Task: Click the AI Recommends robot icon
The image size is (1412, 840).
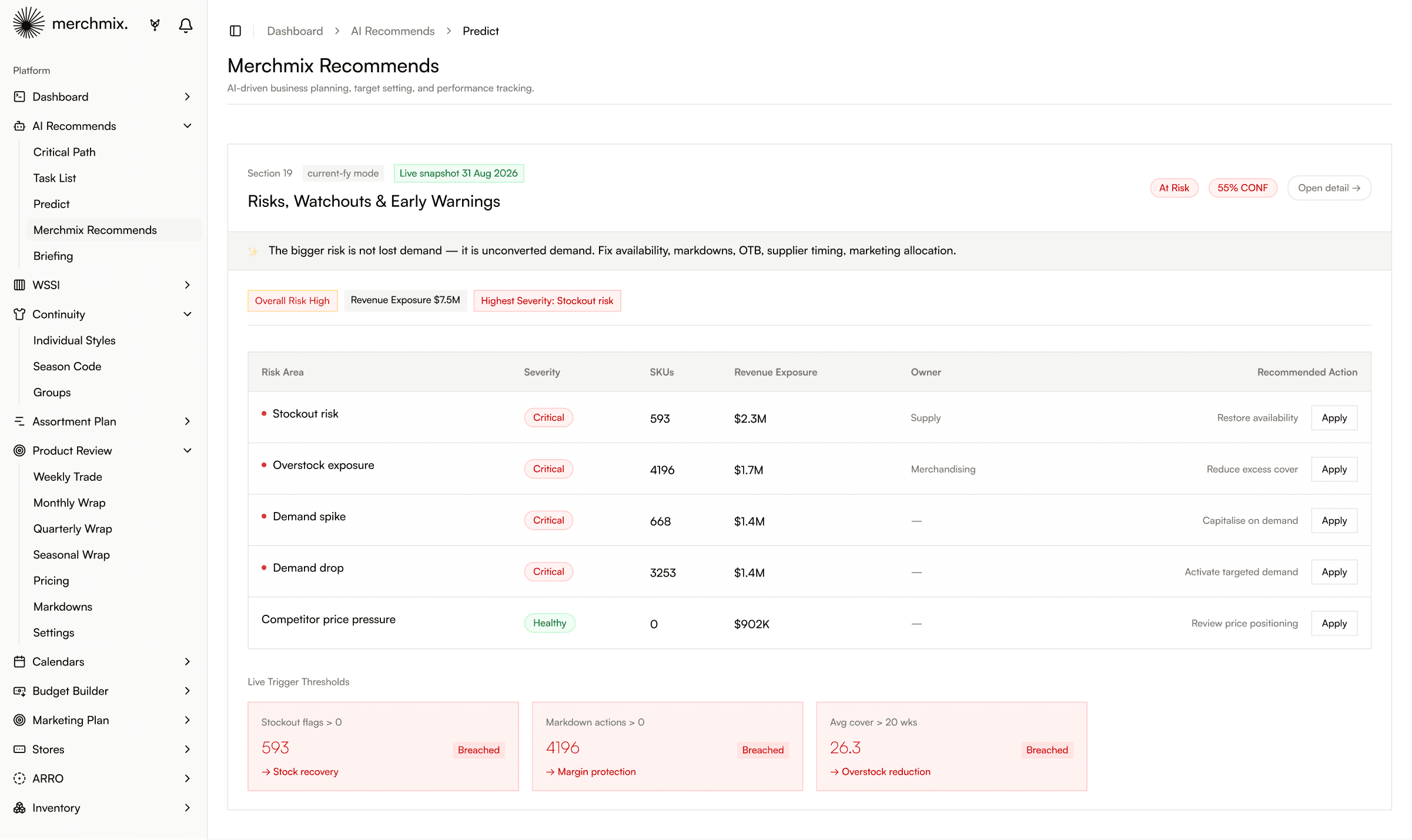Action: tap(19, 126)
